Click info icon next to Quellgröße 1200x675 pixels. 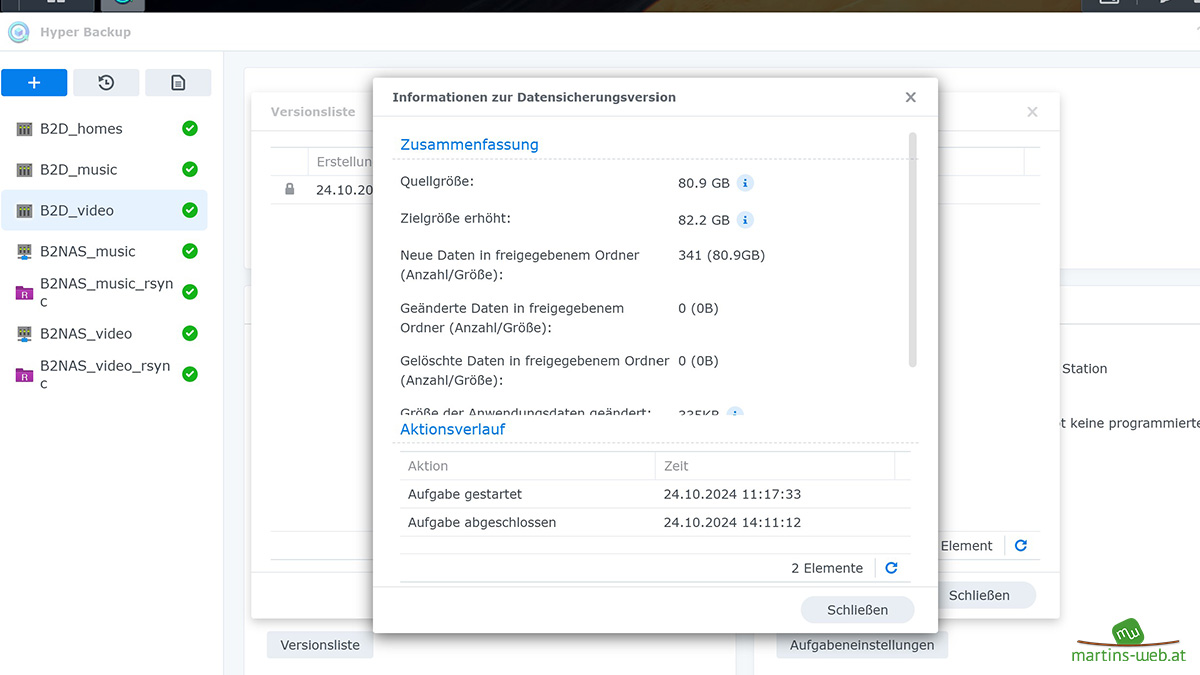[745, 183]
